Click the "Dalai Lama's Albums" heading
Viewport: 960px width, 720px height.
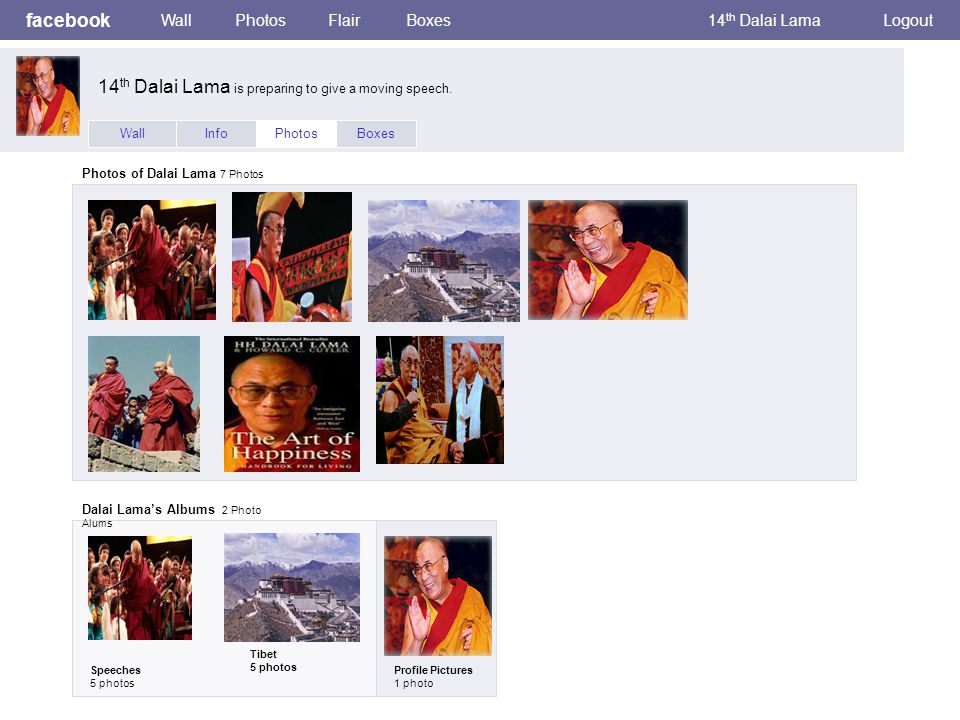(148, 509)
